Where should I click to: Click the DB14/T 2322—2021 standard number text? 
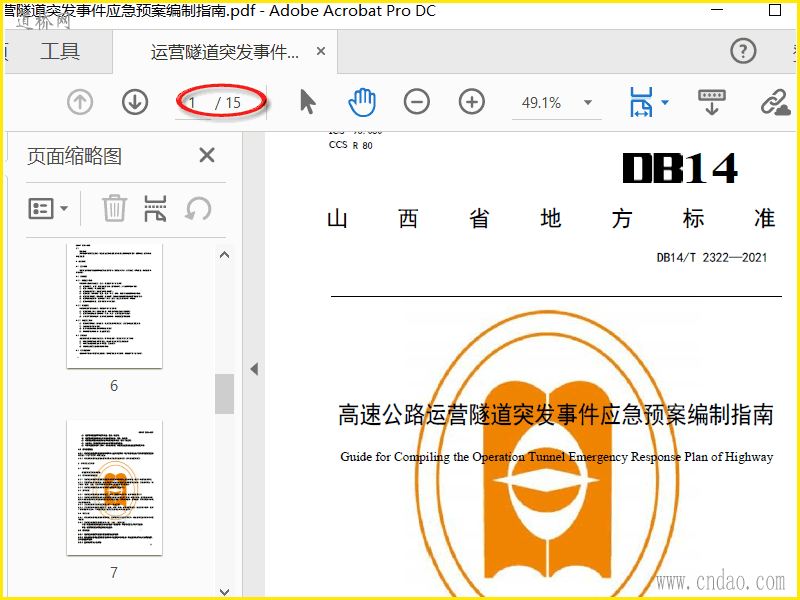pyautogui.click(x=712, y=257)
